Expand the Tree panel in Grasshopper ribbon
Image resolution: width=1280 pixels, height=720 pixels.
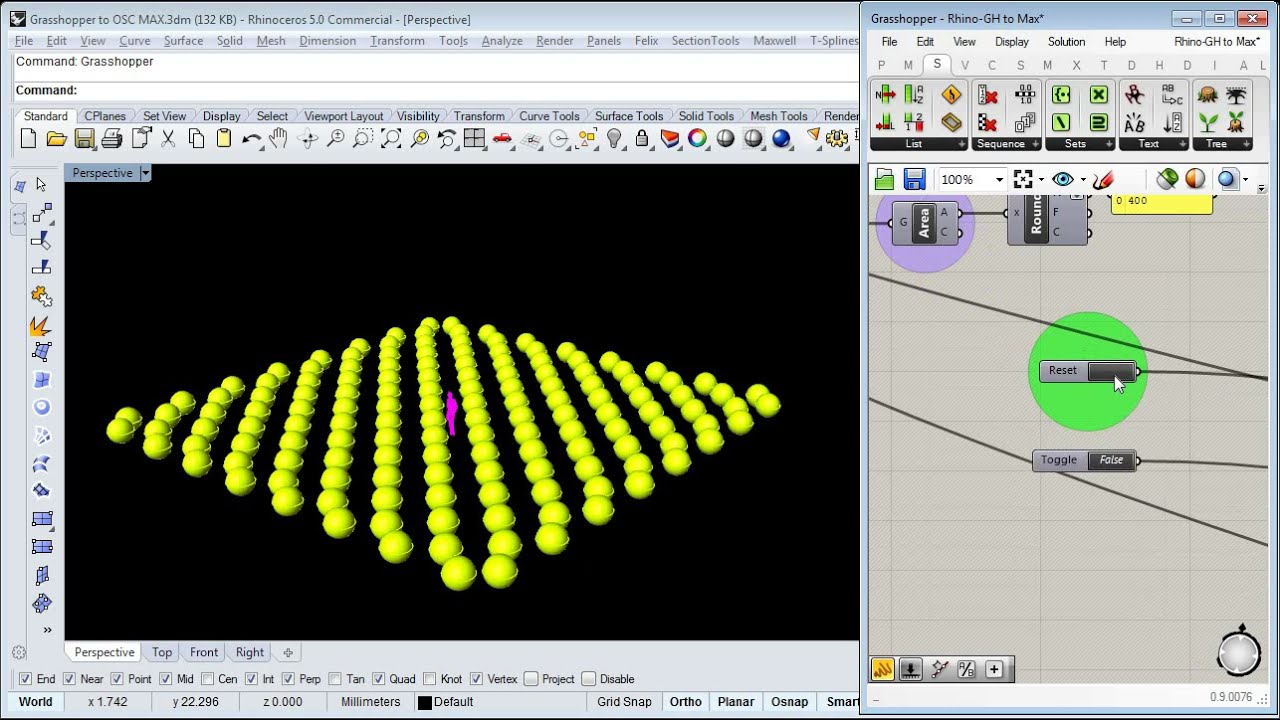click(1222, 144)
